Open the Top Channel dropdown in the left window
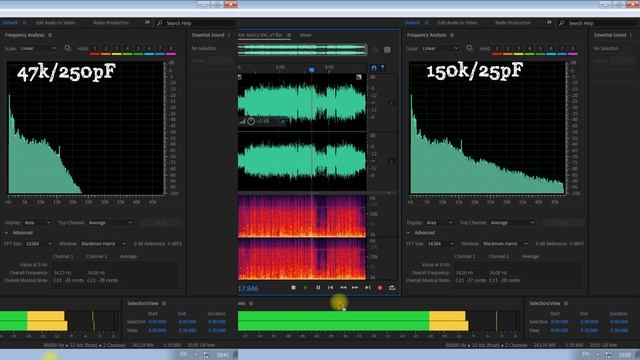640x360 pixels. click(110, 222)
